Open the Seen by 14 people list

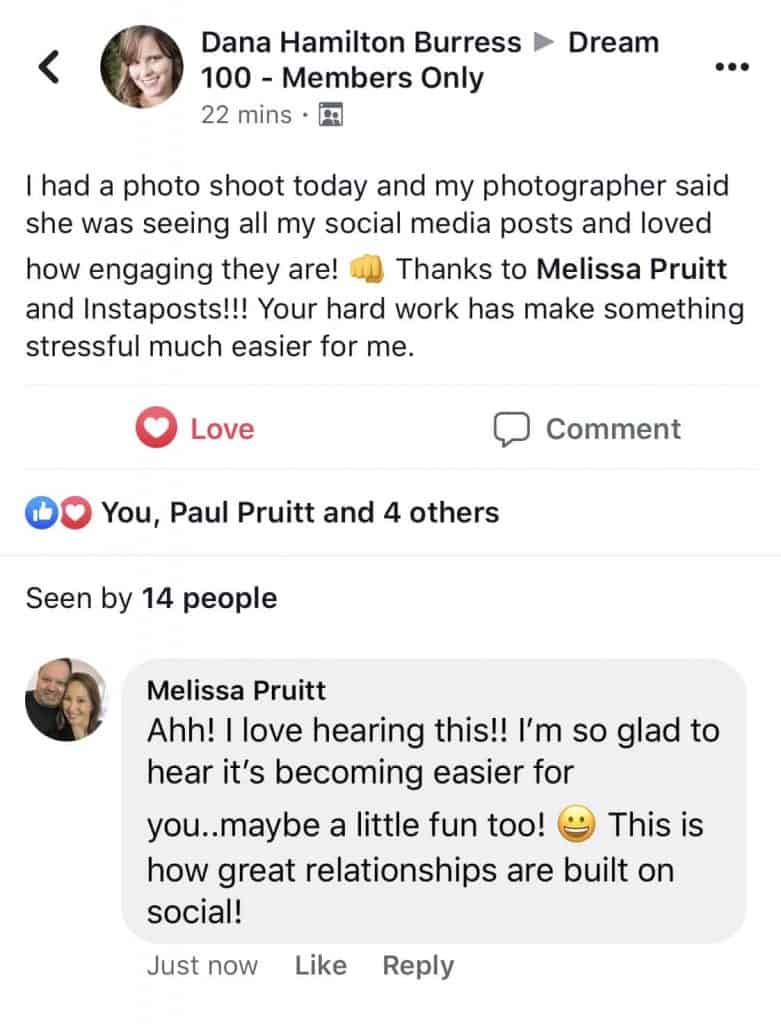(x=151, y=598)
